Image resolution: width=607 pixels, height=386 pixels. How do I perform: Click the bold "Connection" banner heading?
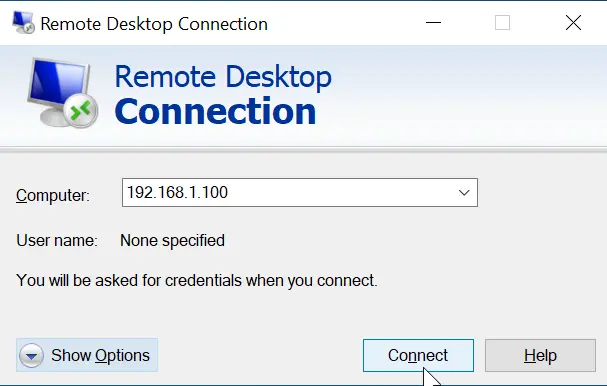pyautogui.click(x=215, y=111)
